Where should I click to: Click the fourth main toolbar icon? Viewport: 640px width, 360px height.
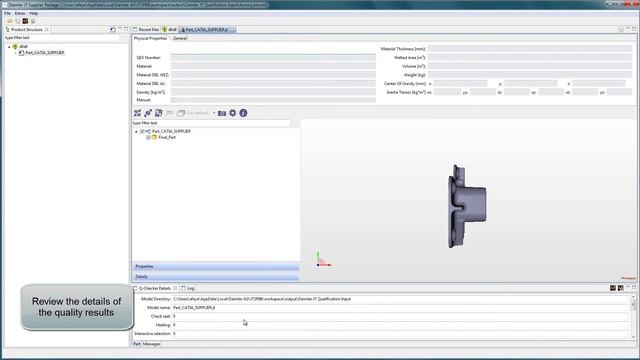click(33, 21)
